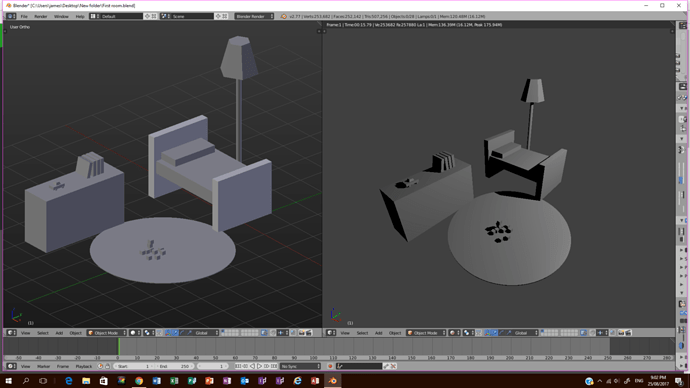Screen dimensions: 690x388
Task: Add new screen layout with plus icon
Action: pyautogui.click(x=147, y=16)
